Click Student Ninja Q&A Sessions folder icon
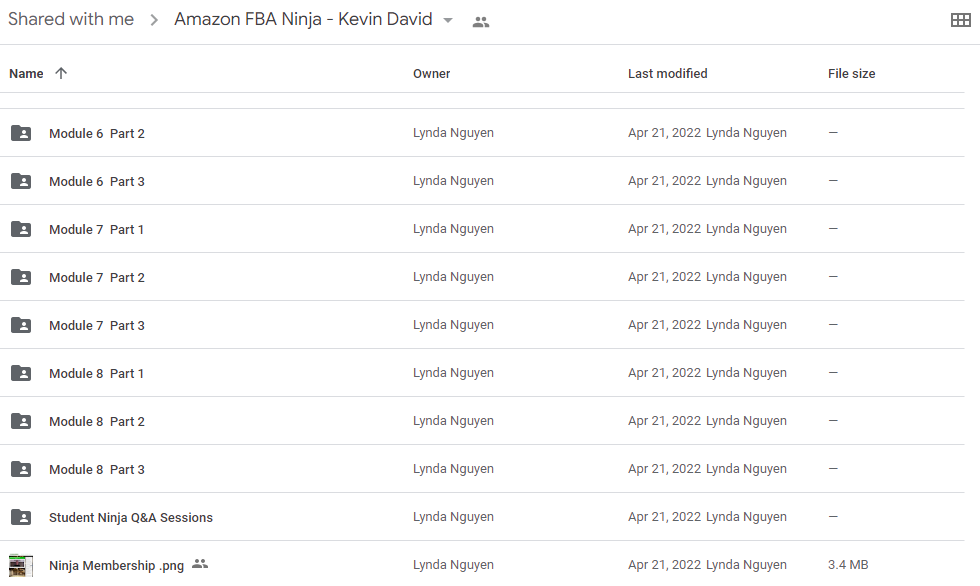The width and height of the screenshot is (980, 586). 21,517
